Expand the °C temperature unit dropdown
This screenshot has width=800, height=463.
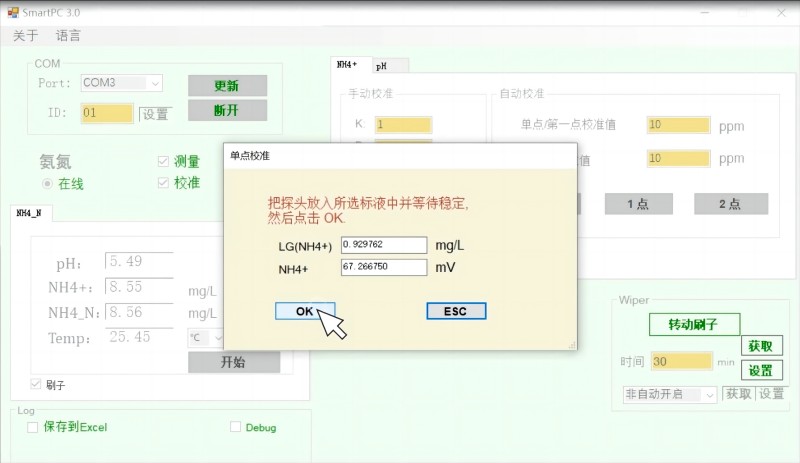218,337
